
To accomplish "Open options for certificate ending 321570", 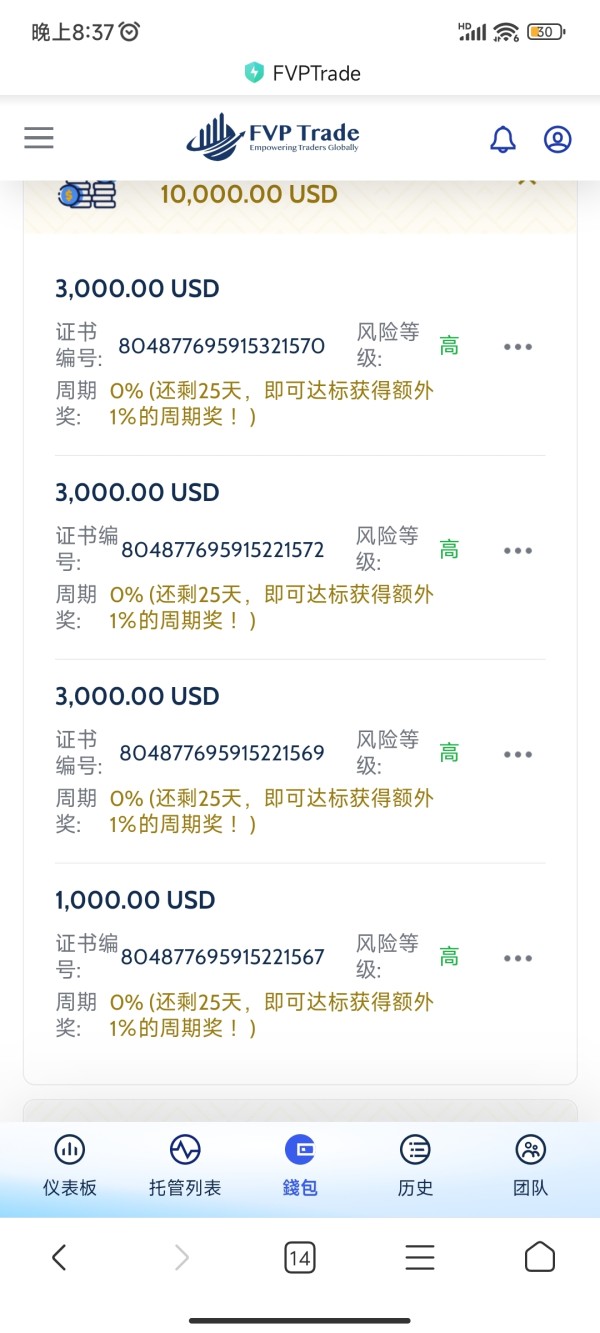I will pos(518,347).
